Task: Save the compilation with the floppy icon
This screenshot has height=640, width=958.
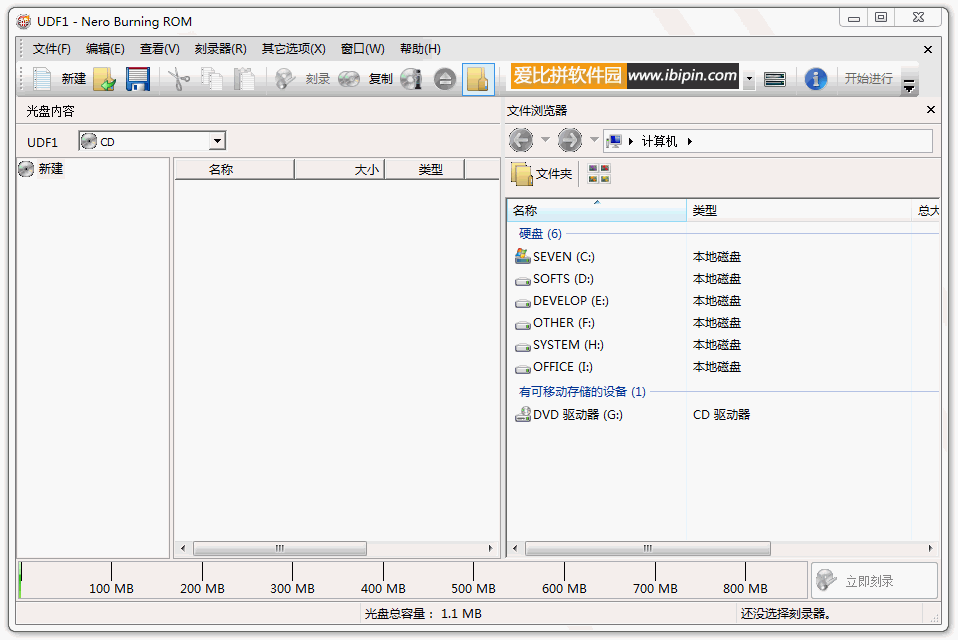Action: click(137, 79)
